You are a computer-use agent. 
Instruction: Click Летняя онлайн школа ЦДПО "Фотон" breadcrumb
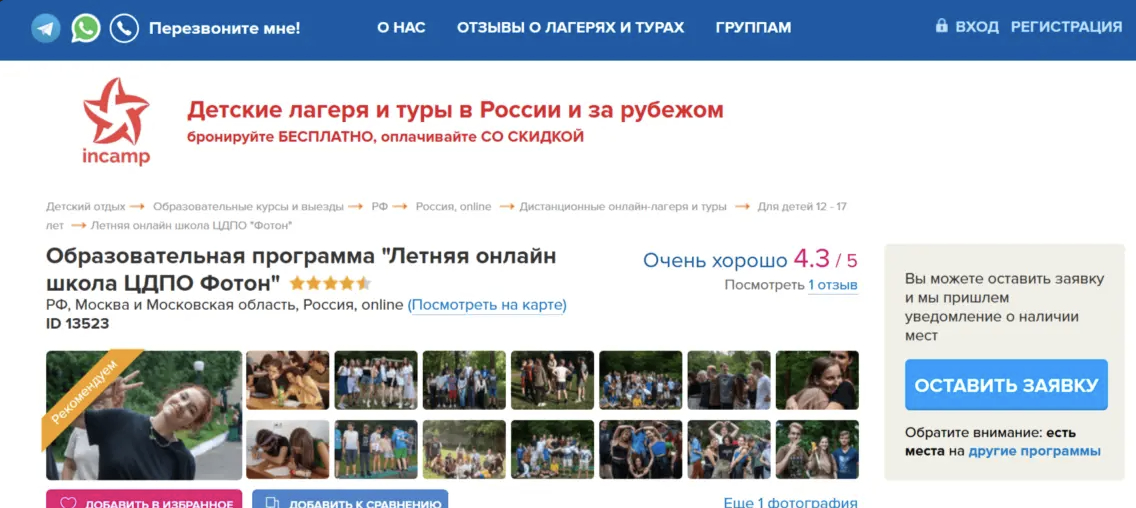pos(192,225)
